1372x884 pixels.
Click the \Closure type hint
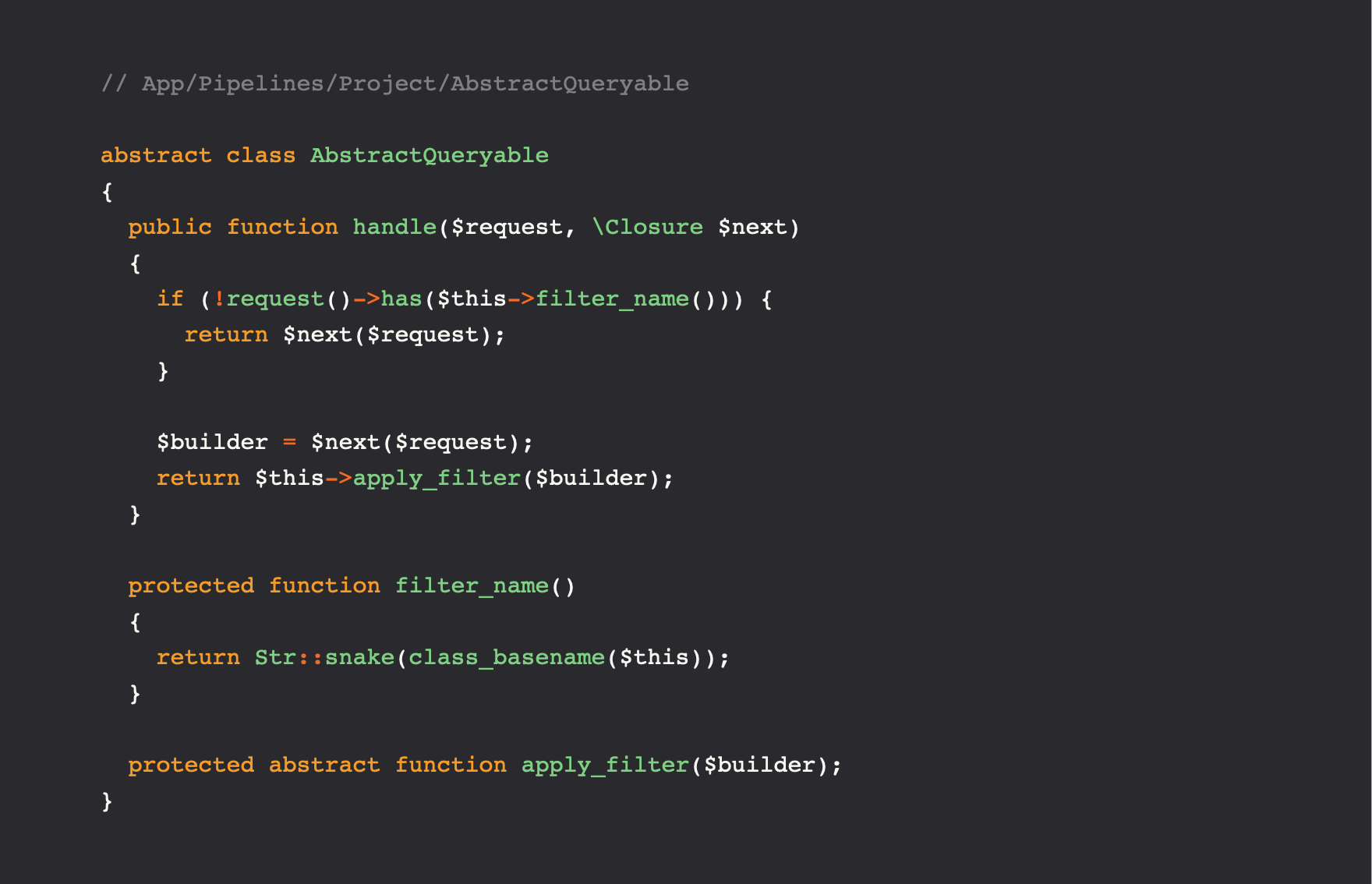tap(647, 227)
